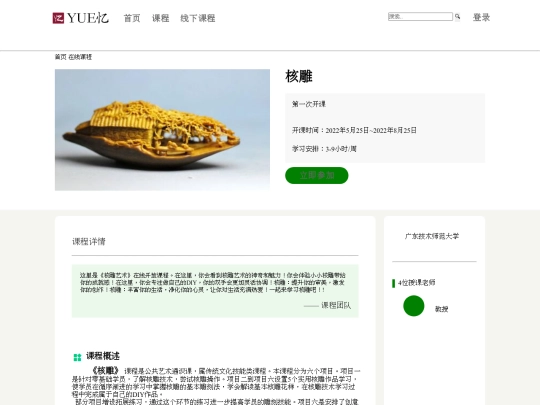The image size is (540, 405).
Task: Open the 首页 menu item
Action: tap(132, 18)
